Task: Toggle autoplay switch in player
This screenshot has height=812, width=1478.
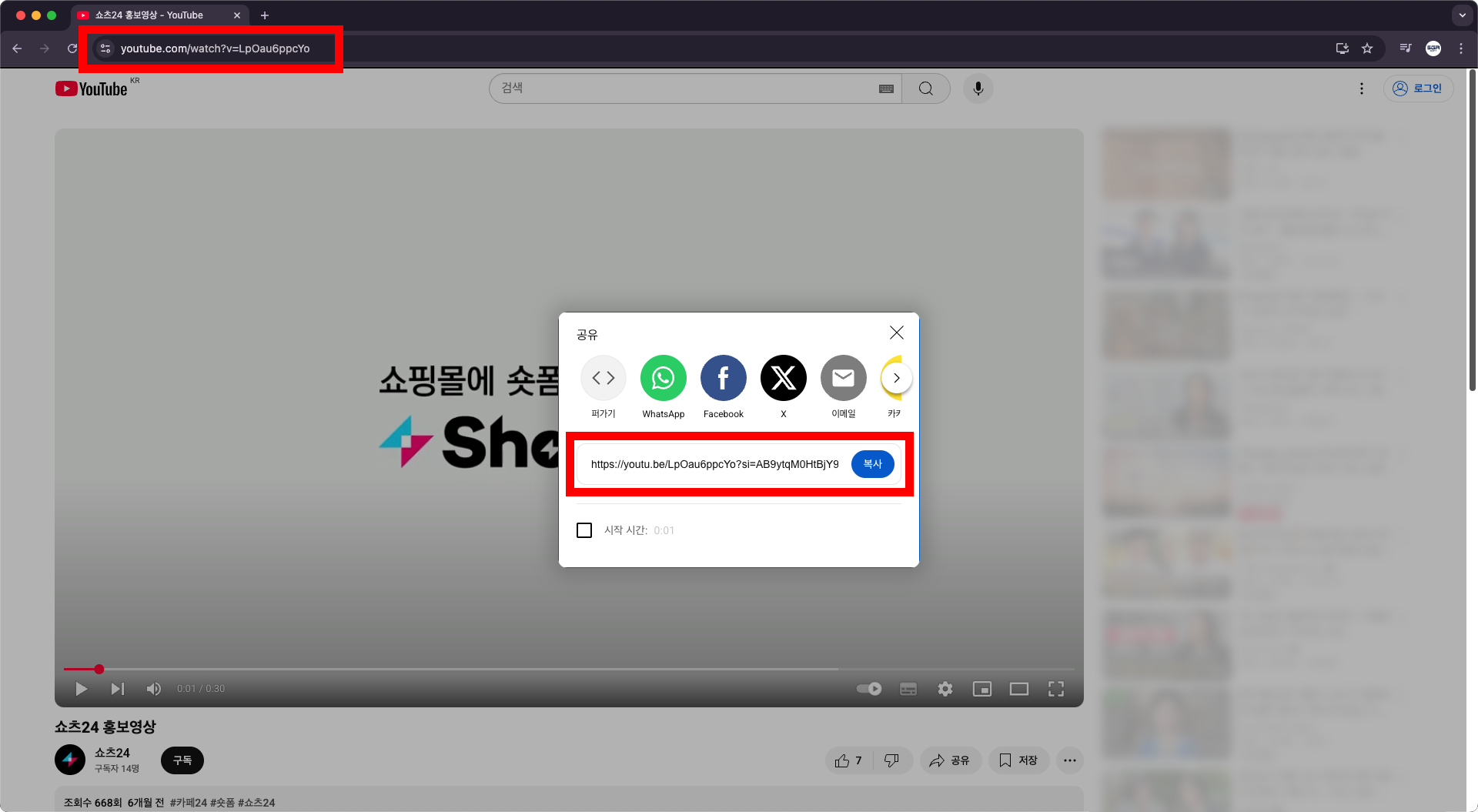Action: (870, 689)
